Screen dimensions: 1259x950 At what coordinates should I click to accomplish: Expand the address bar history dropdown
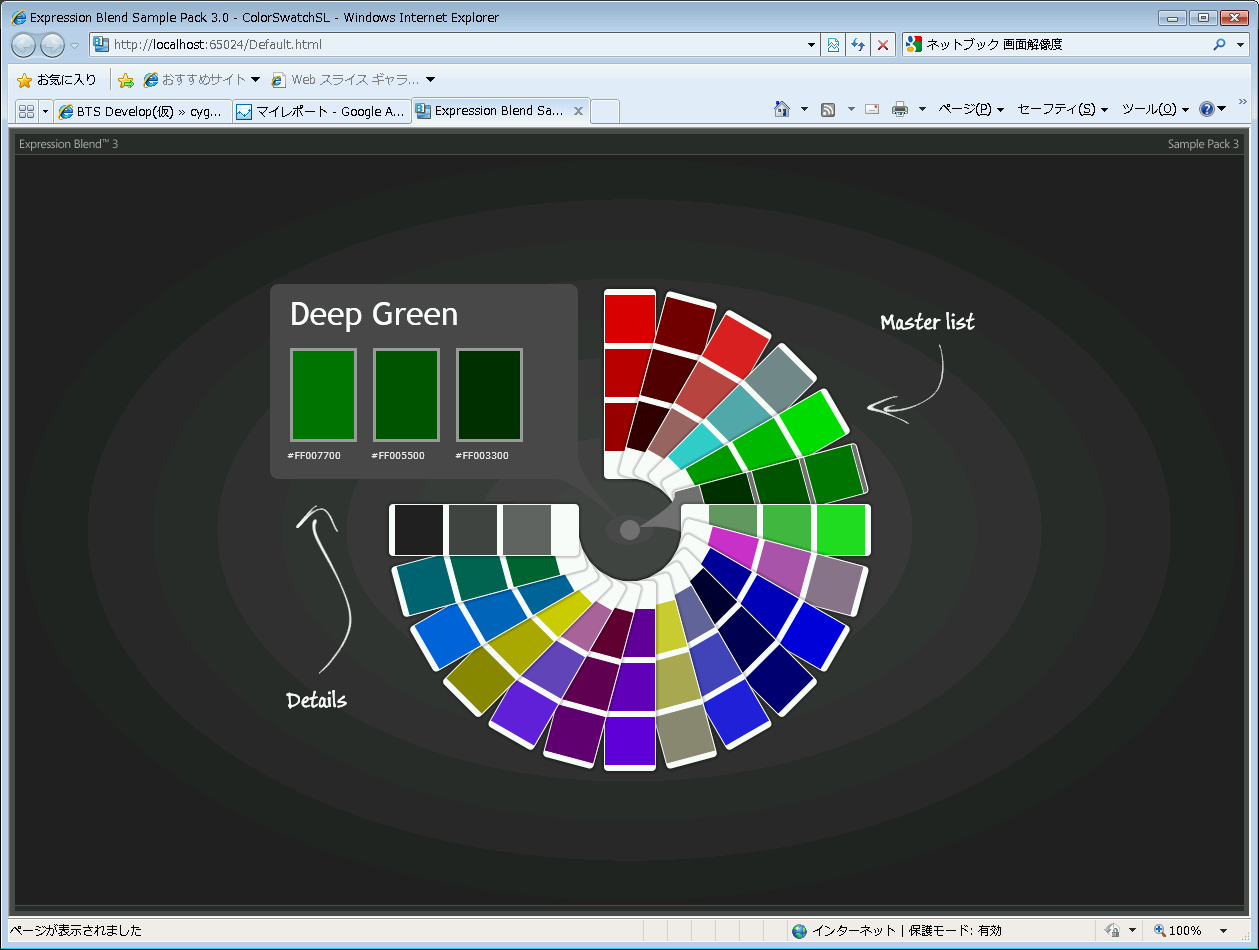(x=811, y=45)
